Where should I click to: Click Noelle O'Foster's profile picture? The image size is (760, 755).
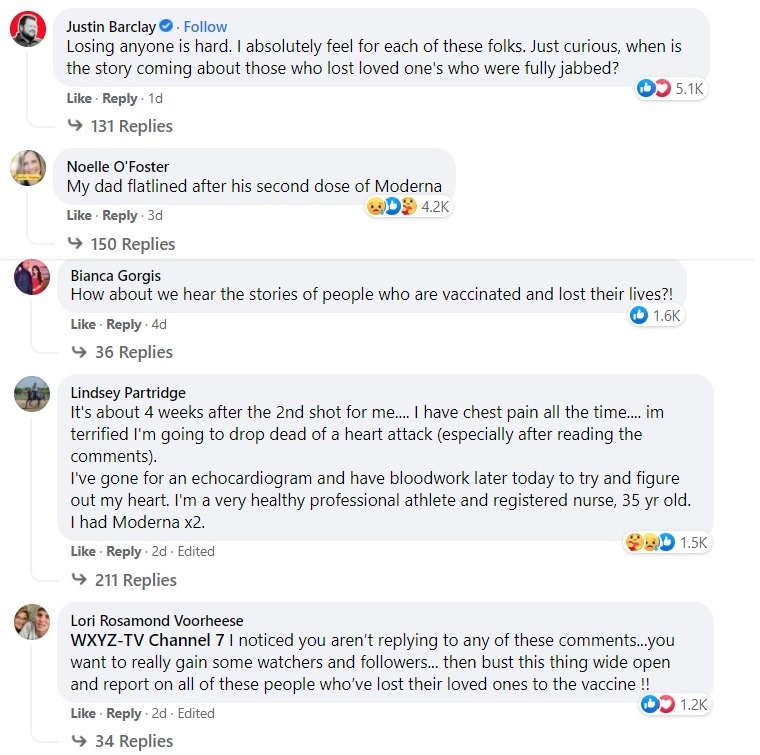click(28, 167)
